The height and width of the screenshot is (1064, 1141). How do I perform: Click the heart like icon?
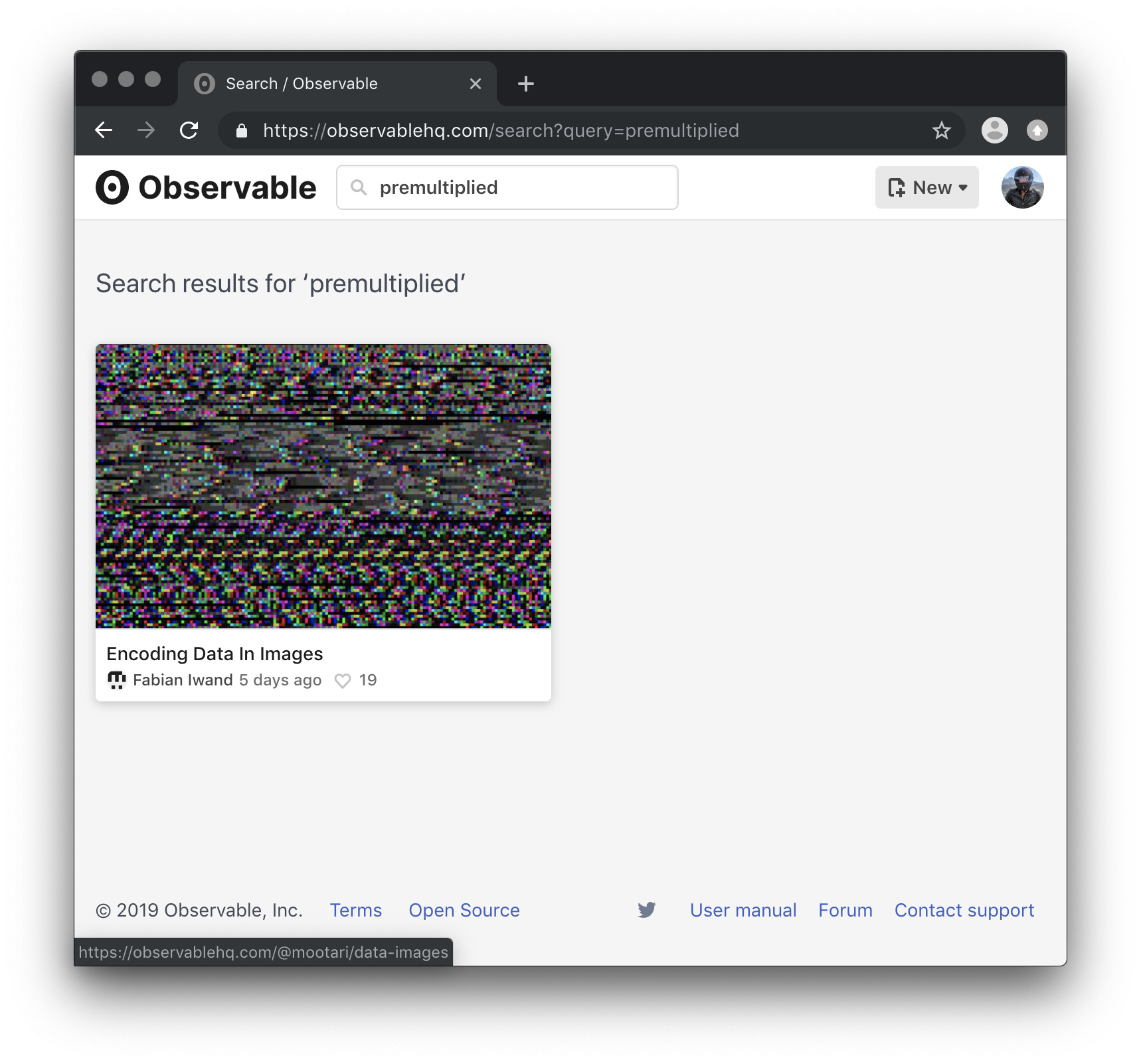pyautogui.click(x=343, y=681)
